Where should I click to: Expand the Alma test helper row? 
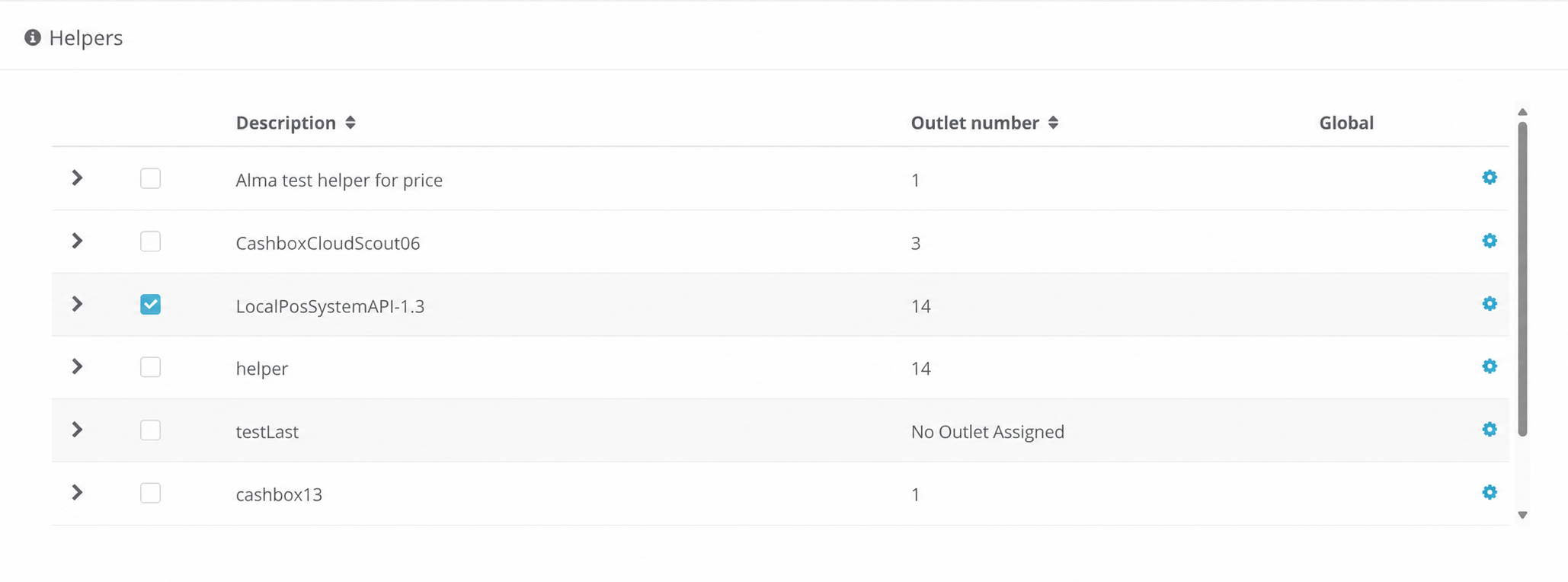coord(77,177)
